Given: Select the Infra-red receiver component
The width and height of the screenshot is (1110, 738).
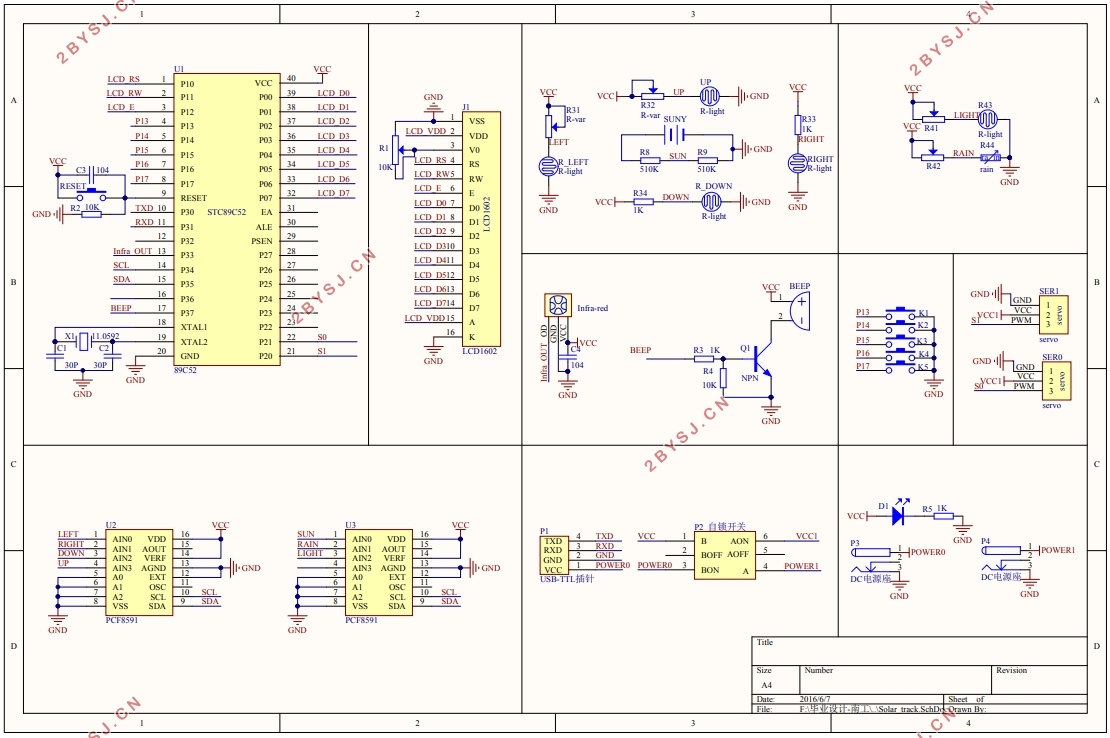Looking at the screenshot, I should [x=558, y=306].
